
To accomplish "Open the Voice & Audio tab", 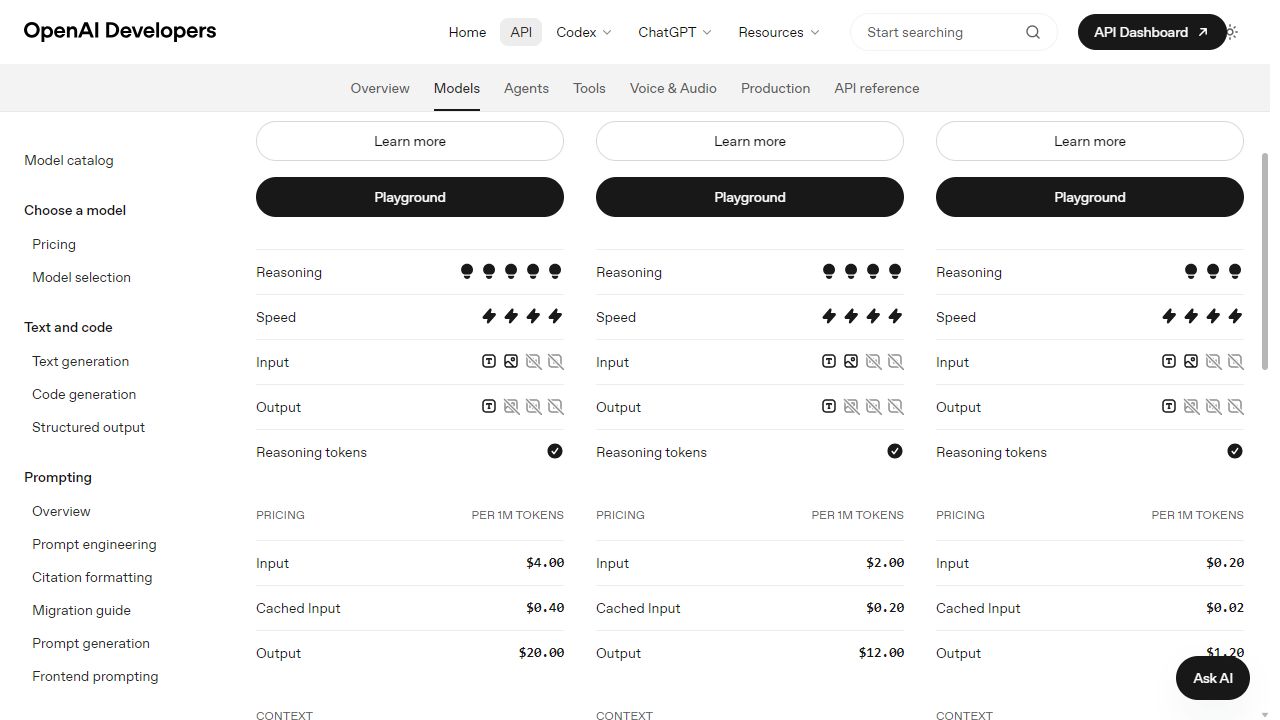I will coord(673,88).
